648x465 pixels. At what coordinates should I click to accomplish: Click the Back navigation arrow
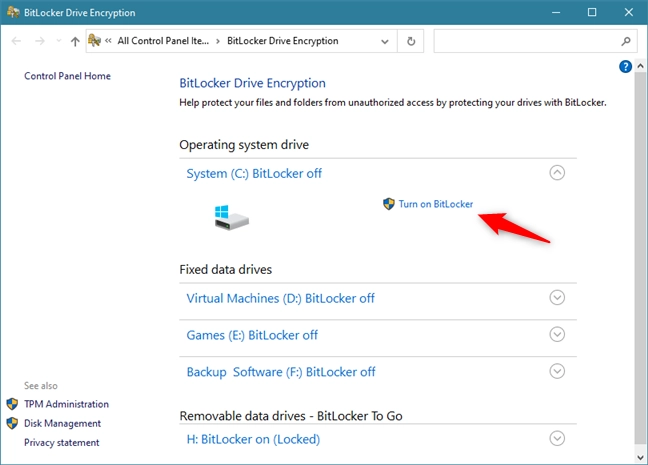click(x=16, y=41)
